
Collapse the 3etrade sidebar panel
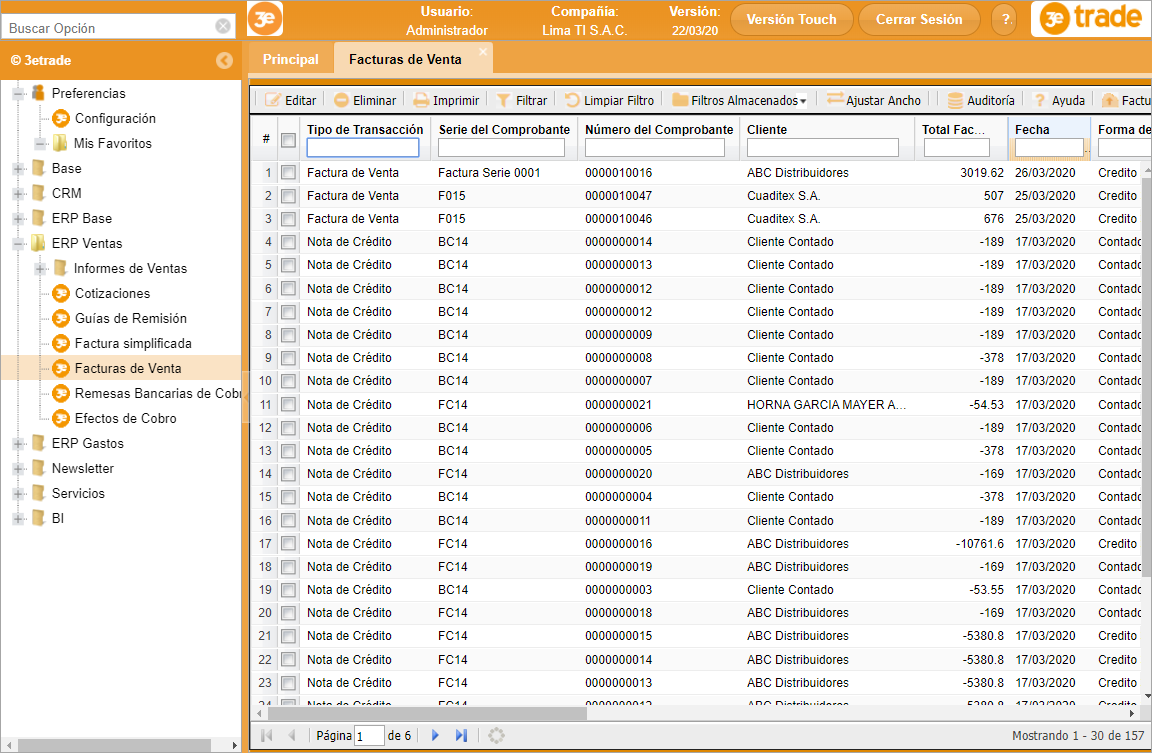(x=224, y=60)
